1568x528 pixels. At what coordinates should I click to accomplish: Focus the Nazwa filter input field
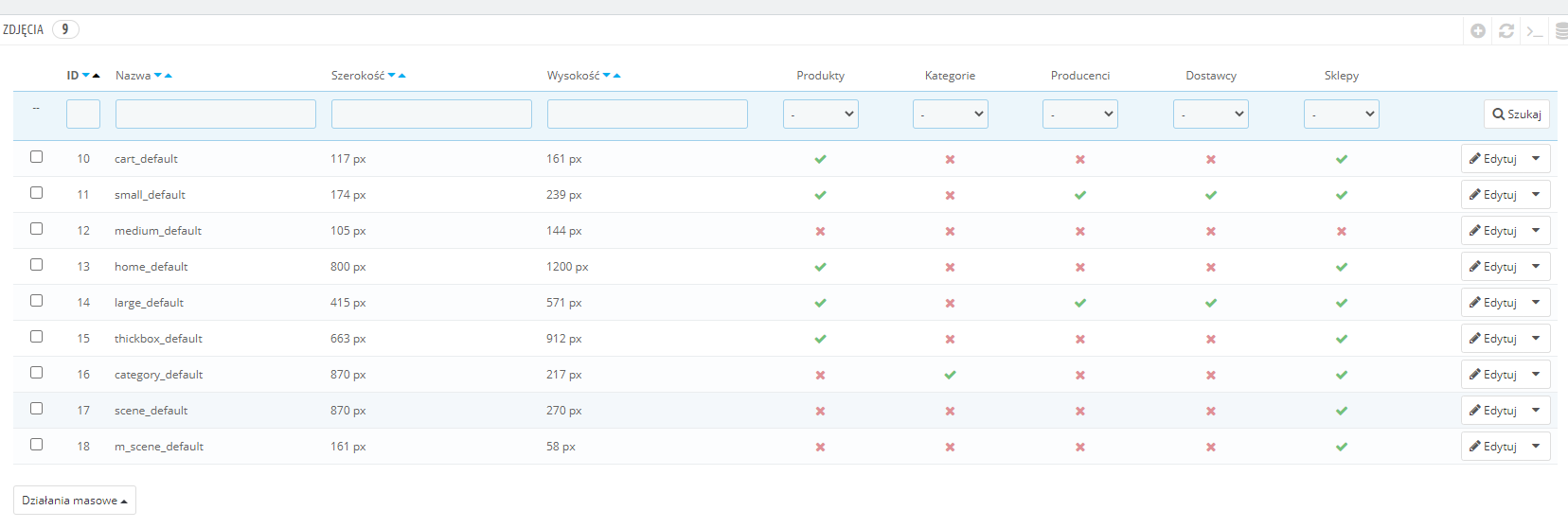point(216,114)
